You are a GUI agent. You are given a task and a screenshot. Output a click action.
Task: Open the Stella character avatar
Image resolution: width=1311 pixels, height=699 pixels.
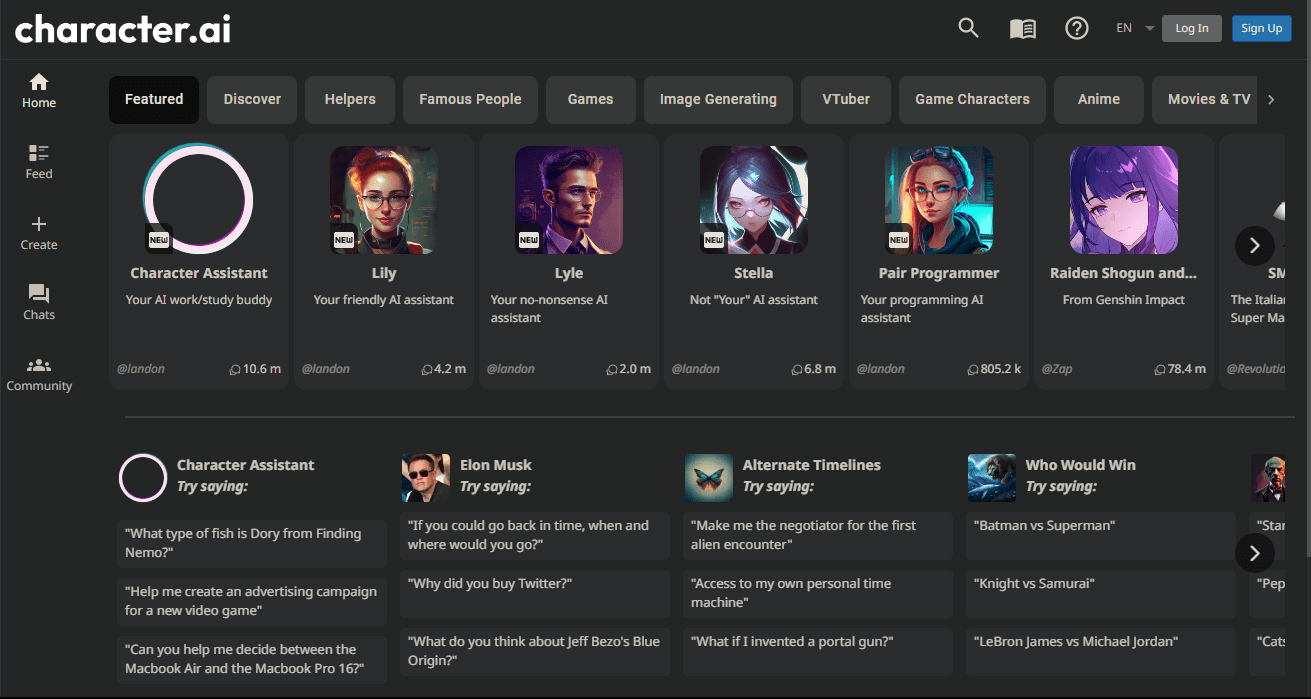(x=753, y=200)
